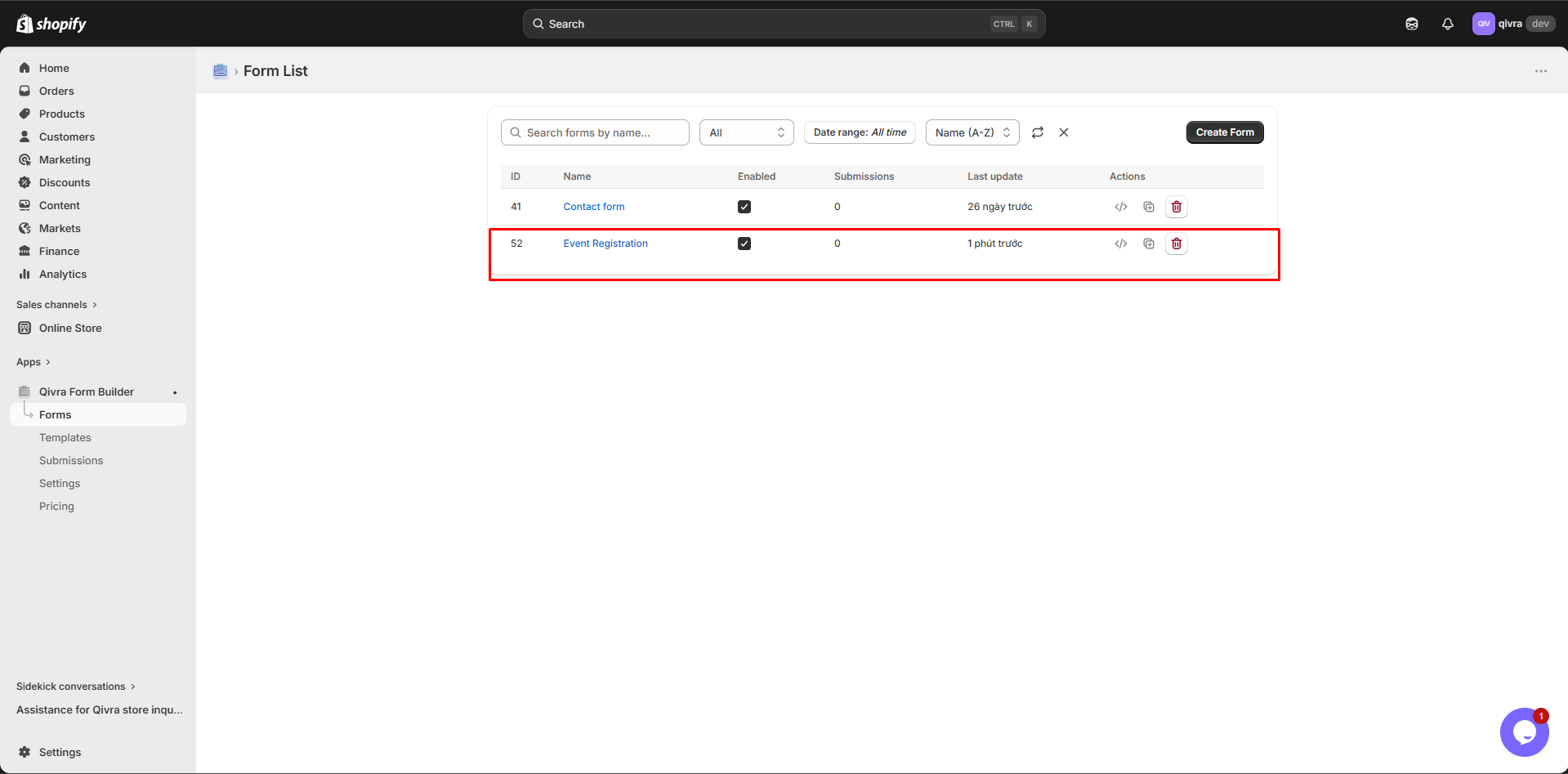Open Finance in the sidebar
This screenshot has width=1568, height=774.
[x=59, y=251]
